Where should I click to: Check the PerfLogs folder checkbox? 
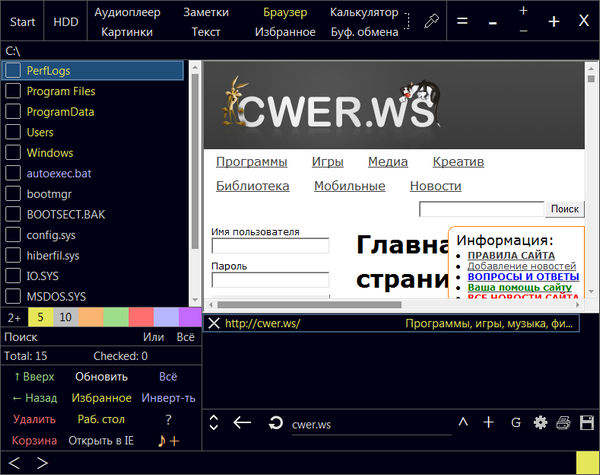(x=13, y=71)
